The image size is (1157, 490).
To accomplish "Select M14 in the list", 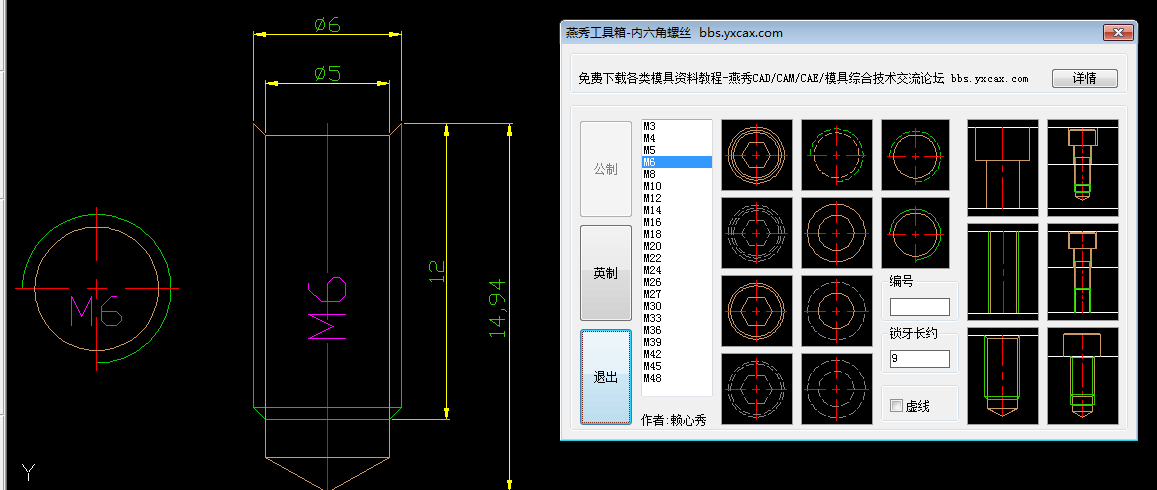I will (x=677, y=210).
